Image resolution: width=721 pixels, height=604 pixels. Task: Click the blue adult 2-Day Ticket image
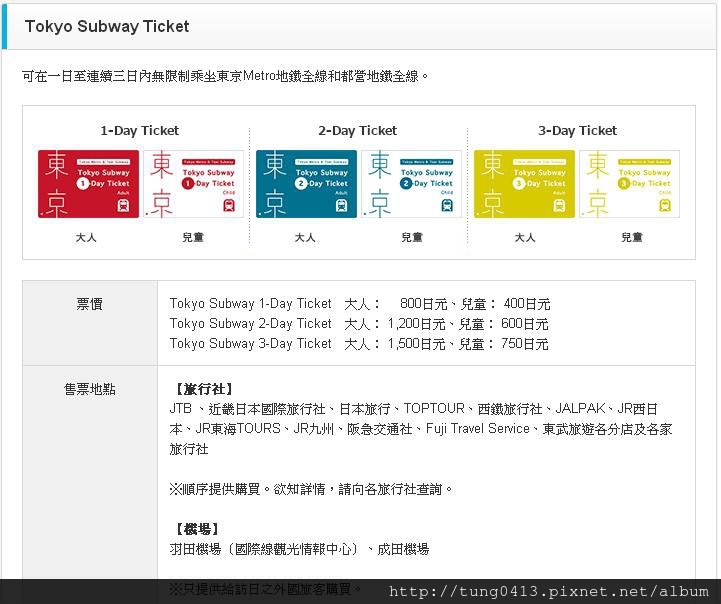coord(306,184)
